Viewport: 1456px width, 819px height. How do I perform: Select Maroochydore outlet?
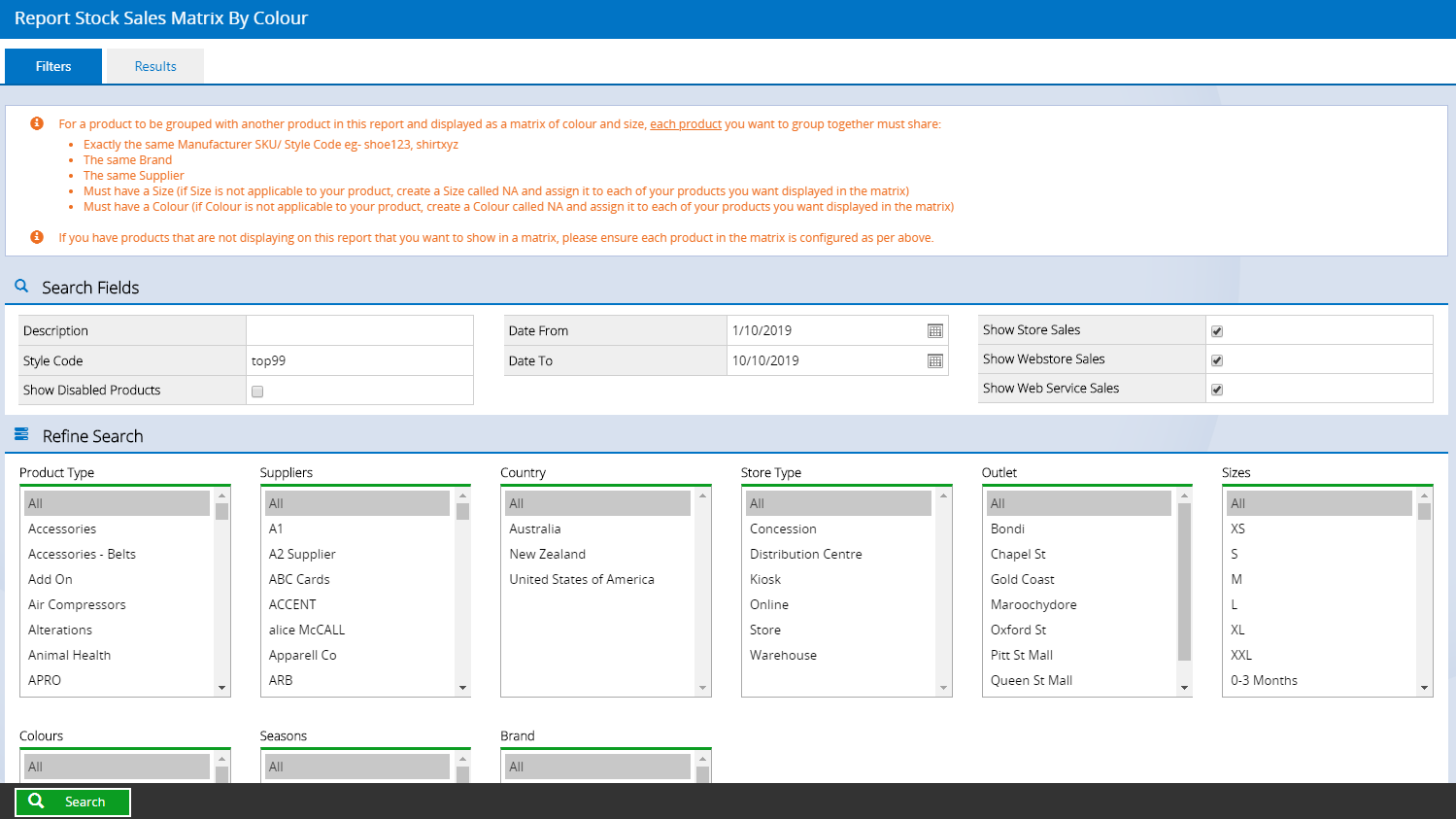point(1078,604)
